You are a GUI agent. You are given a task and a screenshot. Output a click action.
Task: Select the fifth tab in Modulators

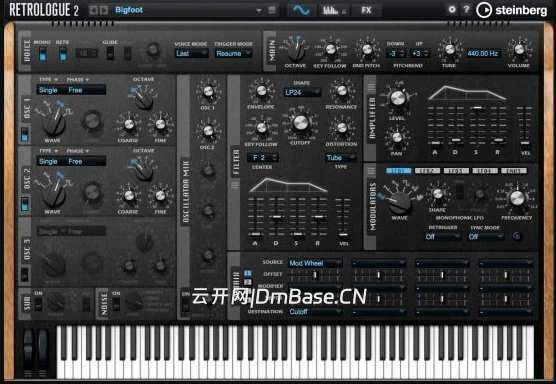coord(513,171)
